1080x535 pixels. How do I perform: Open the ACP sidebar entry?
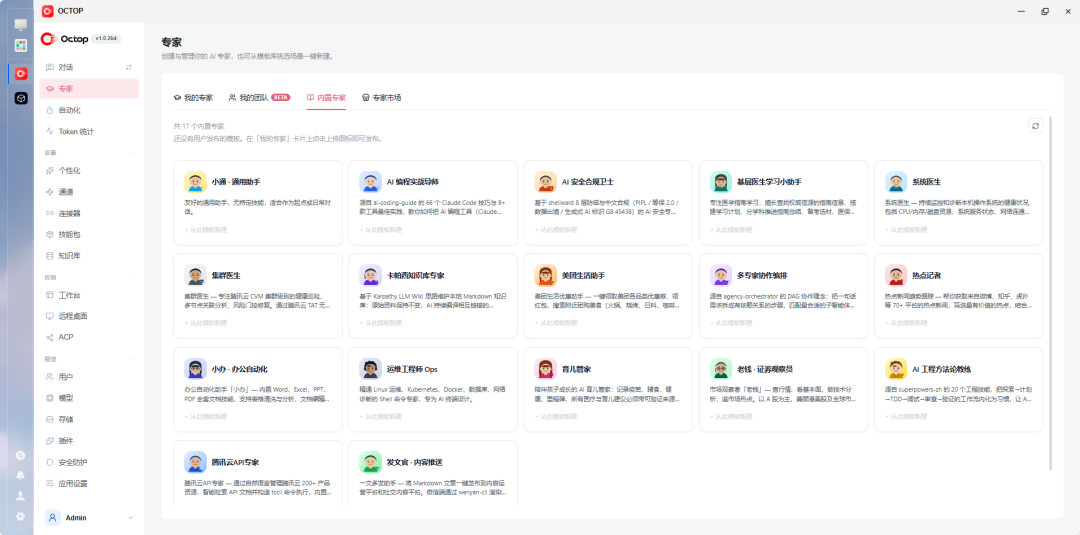90,337
